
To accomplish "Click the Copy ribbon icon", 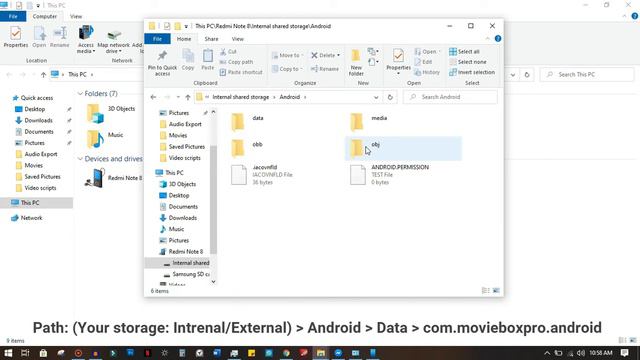I will (188, 60).
